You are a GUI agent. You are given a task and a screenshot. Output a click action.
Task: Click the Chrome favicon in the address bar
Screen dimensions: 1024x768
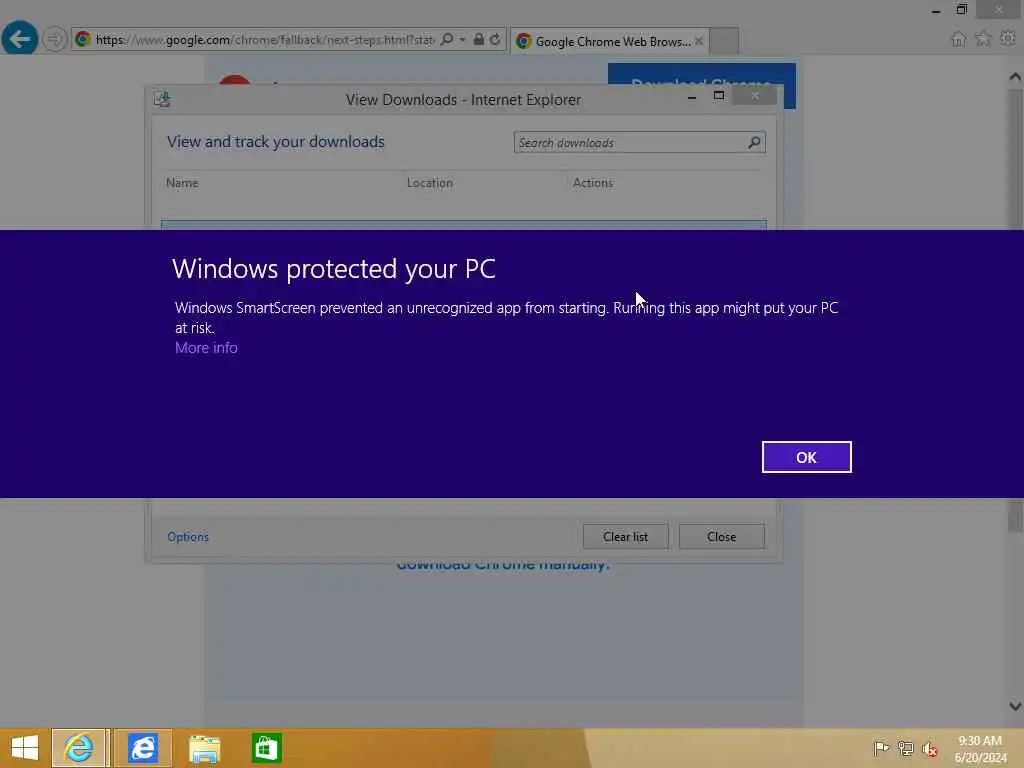point(83,39)
